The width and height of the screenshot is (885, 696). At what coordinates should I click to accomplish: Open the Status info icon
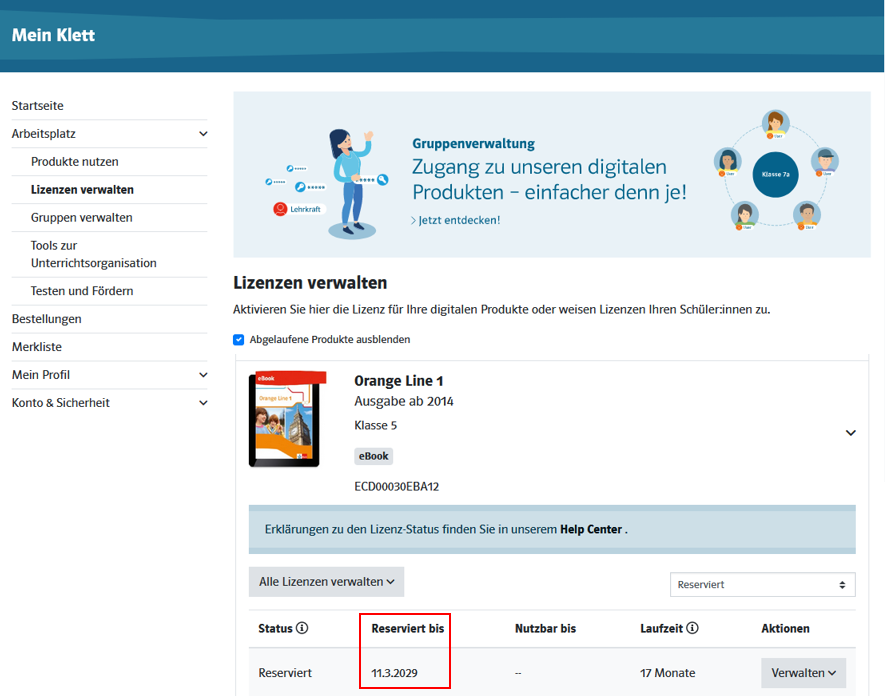click(x=302, y=628)
